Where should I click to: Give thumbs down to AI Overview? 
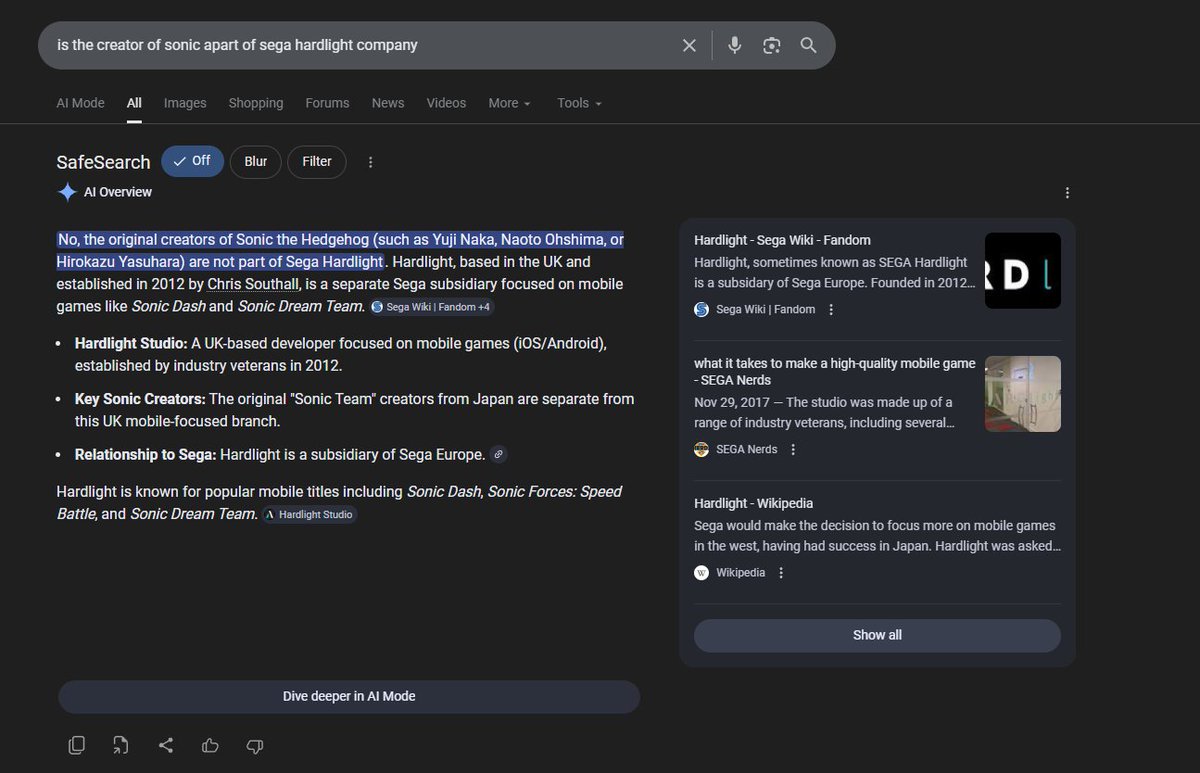(254, 745)
